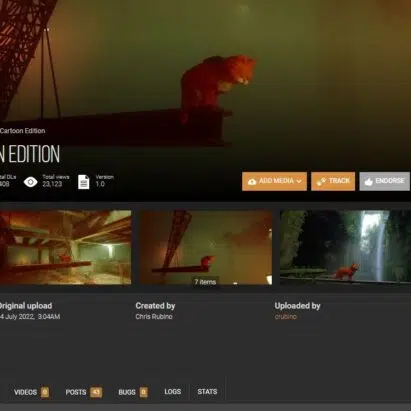Endorse the mod using Endorse button
The height and width of the screenshot is (411, 411).
pos(384,181)
